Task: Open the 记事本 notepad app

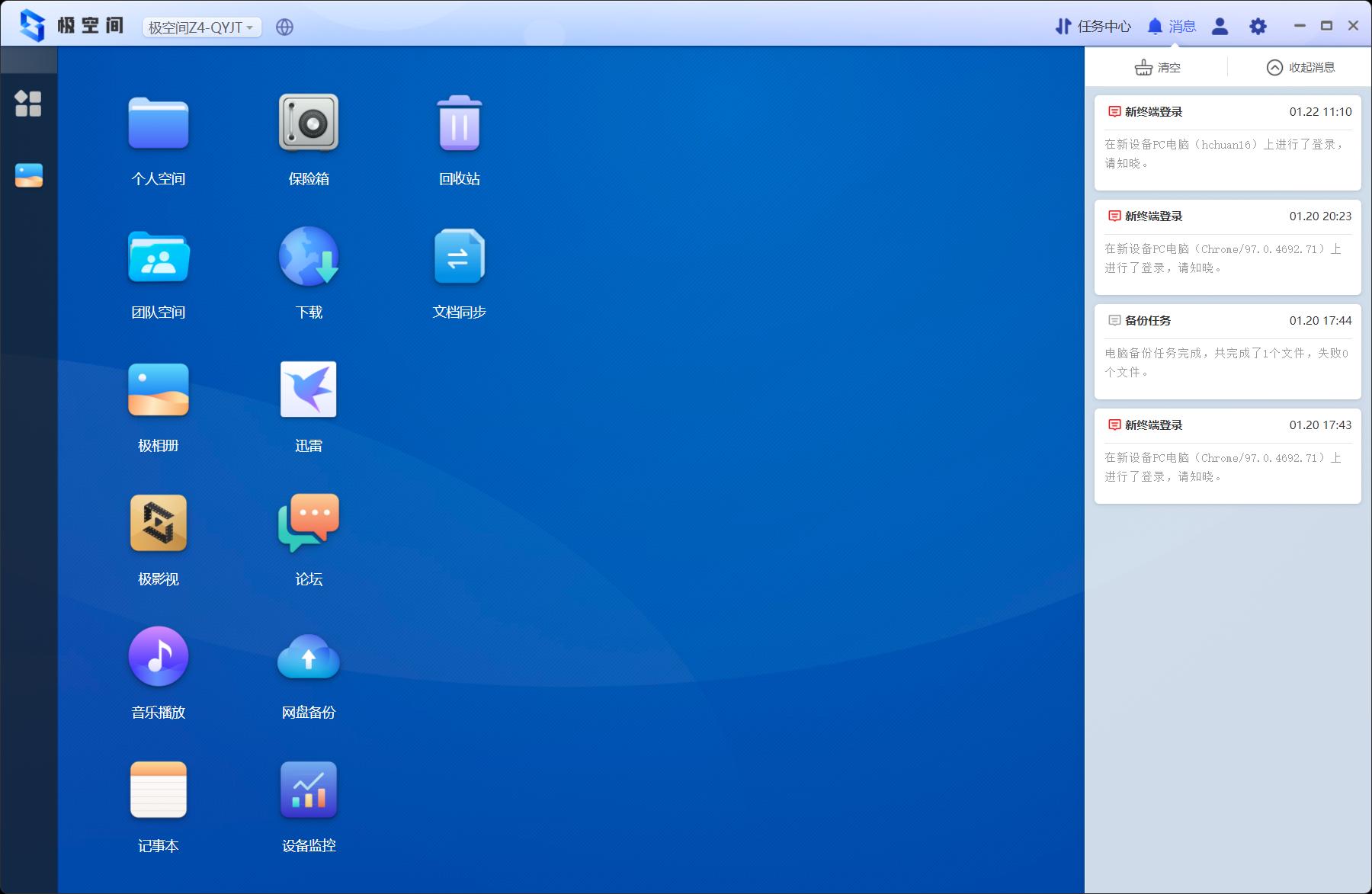Action: [x=158, y=790]
